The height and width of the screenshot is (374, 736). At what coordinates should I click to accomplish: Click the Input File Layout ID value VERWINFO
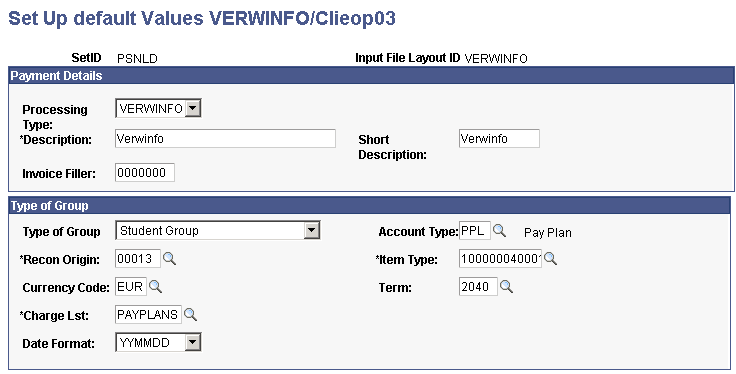[x=496, y=59]
